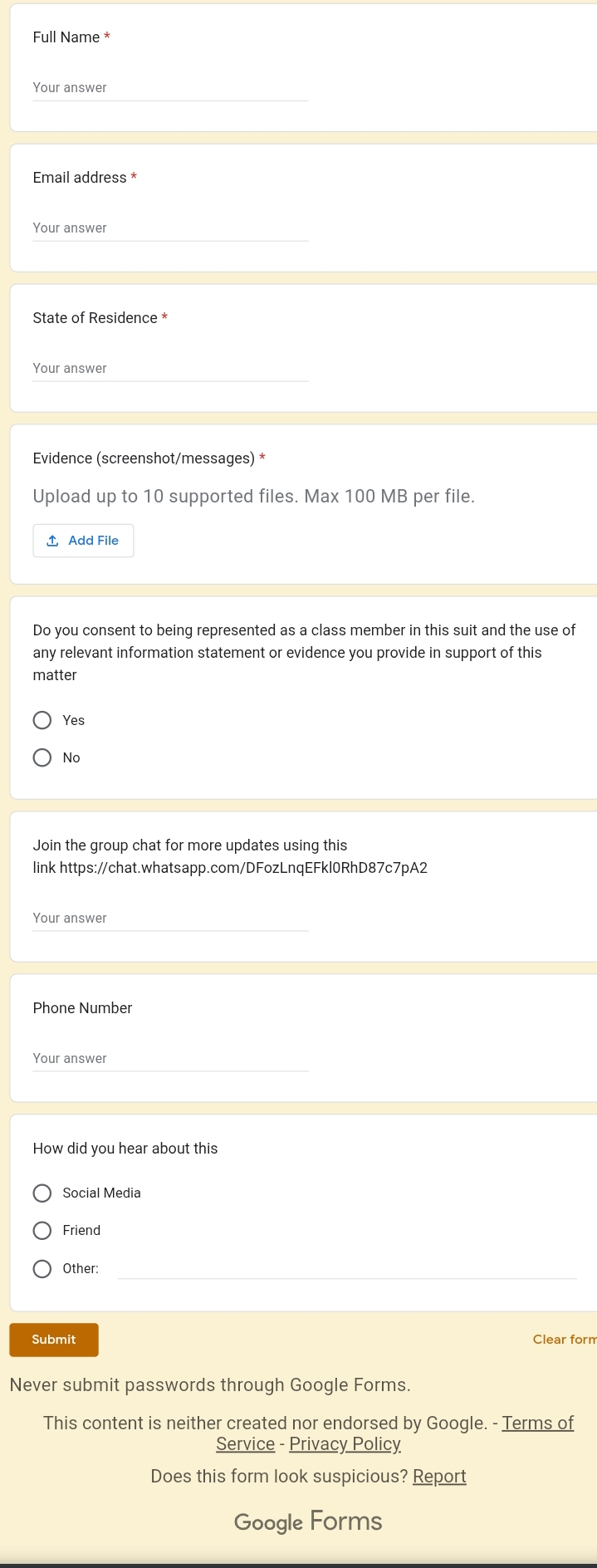Focus the Phone Number answer field

pyautogui.click(x=170, y=1059)
